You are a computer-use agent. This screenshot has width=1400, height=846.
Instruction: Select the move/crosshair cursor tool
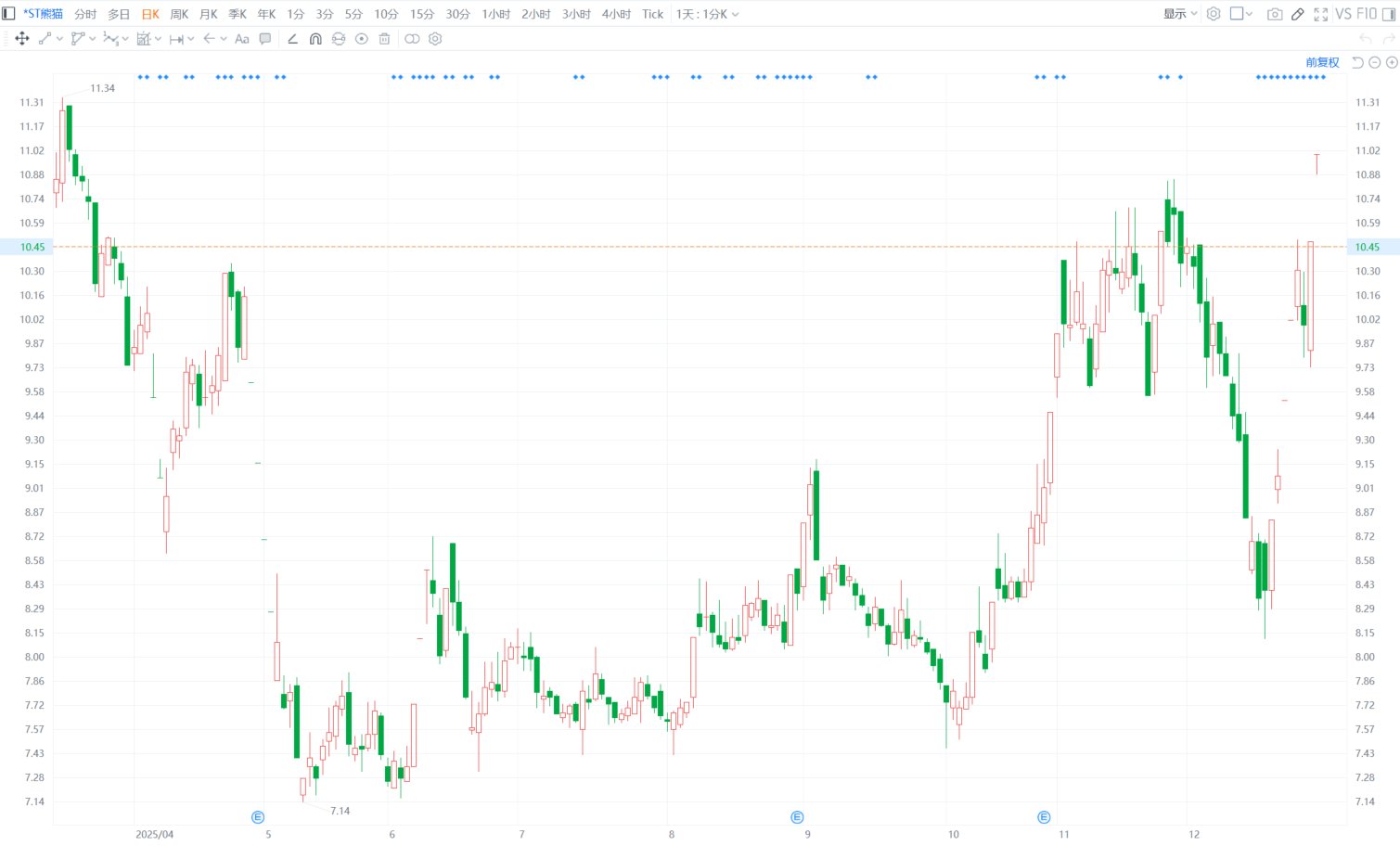pos(22,39)
